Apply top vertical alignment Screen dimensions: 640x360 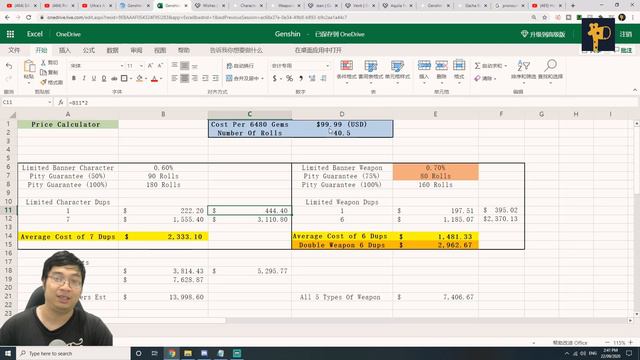click(175, 65)
